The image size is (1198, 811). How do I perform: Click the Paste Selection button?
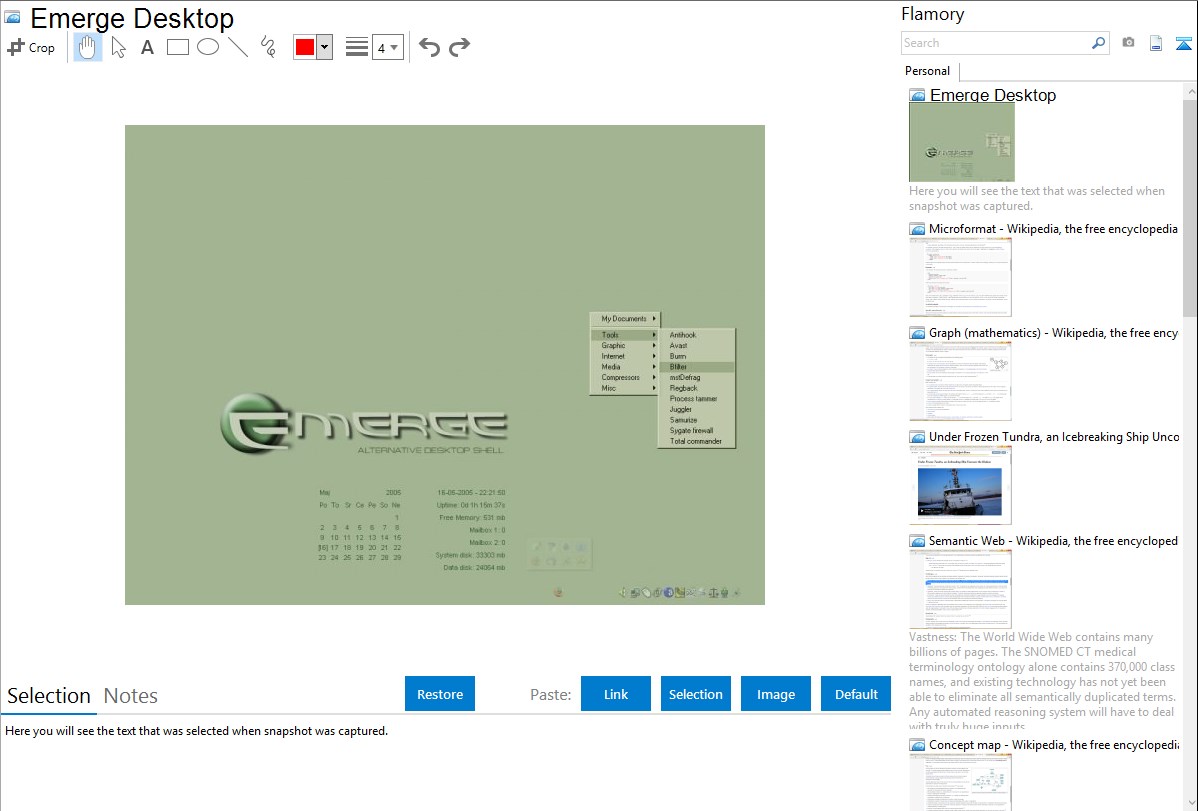tap(695, 693)
